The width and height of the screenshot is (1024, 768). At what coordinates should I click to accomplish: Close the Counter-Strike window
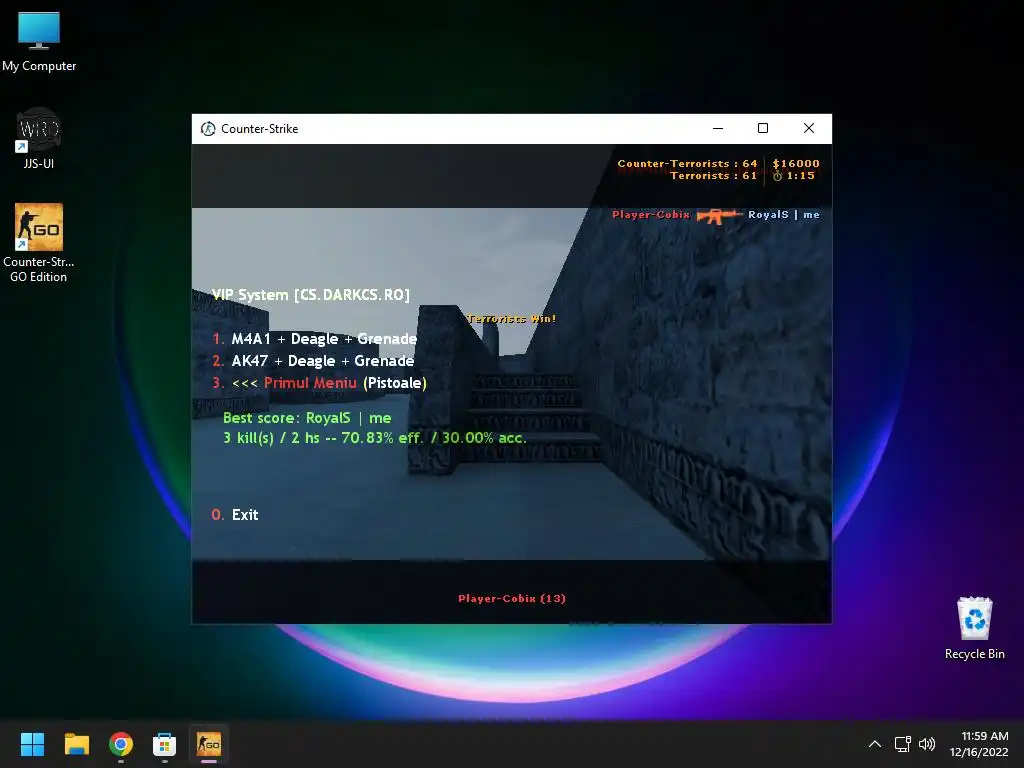pyautogui.click(x=808, y=129)
